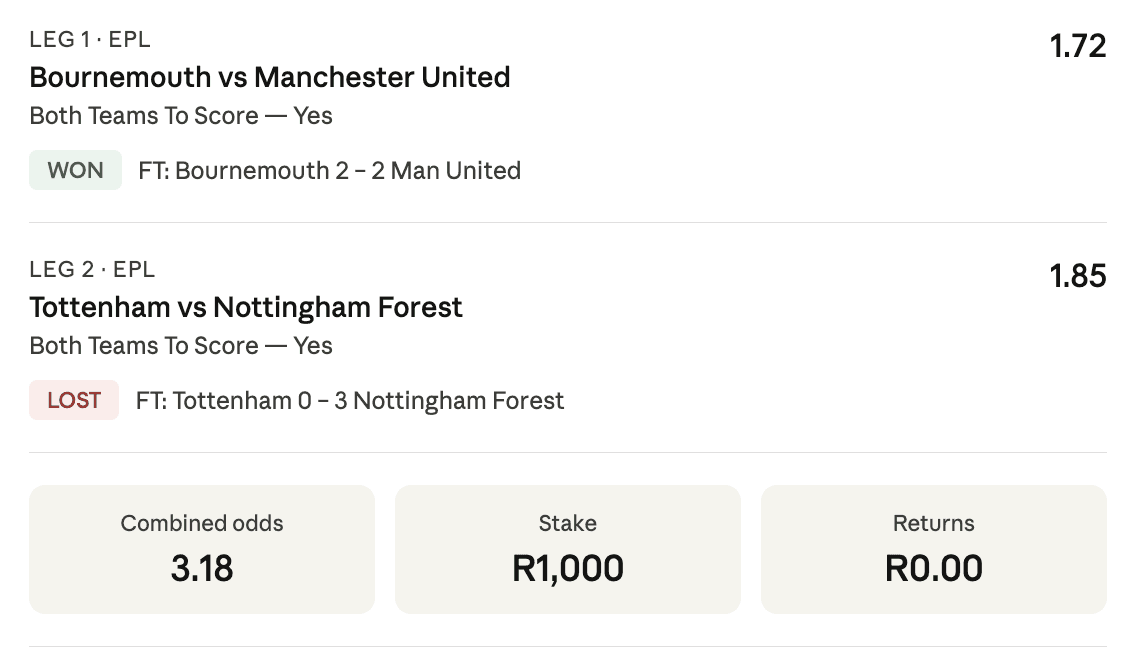Open the Bournemouth vs Manchester United match
Viewport: 1142px width, 662px height.
270,77
